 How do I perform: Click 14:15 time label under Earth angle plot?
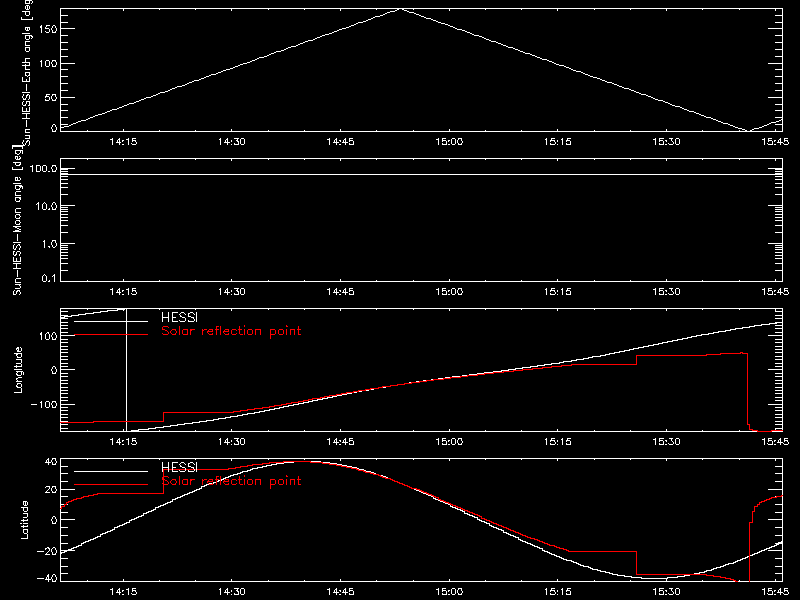point(123,142)
